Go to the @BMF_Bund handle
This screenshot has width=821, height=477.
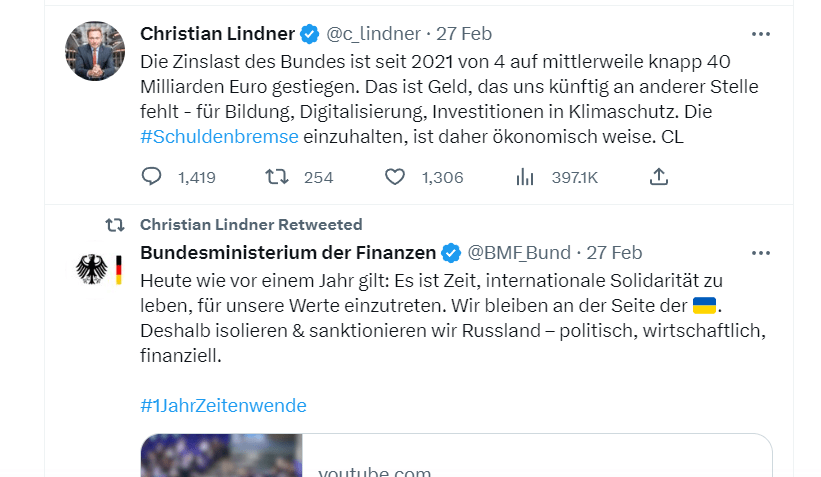519,252
